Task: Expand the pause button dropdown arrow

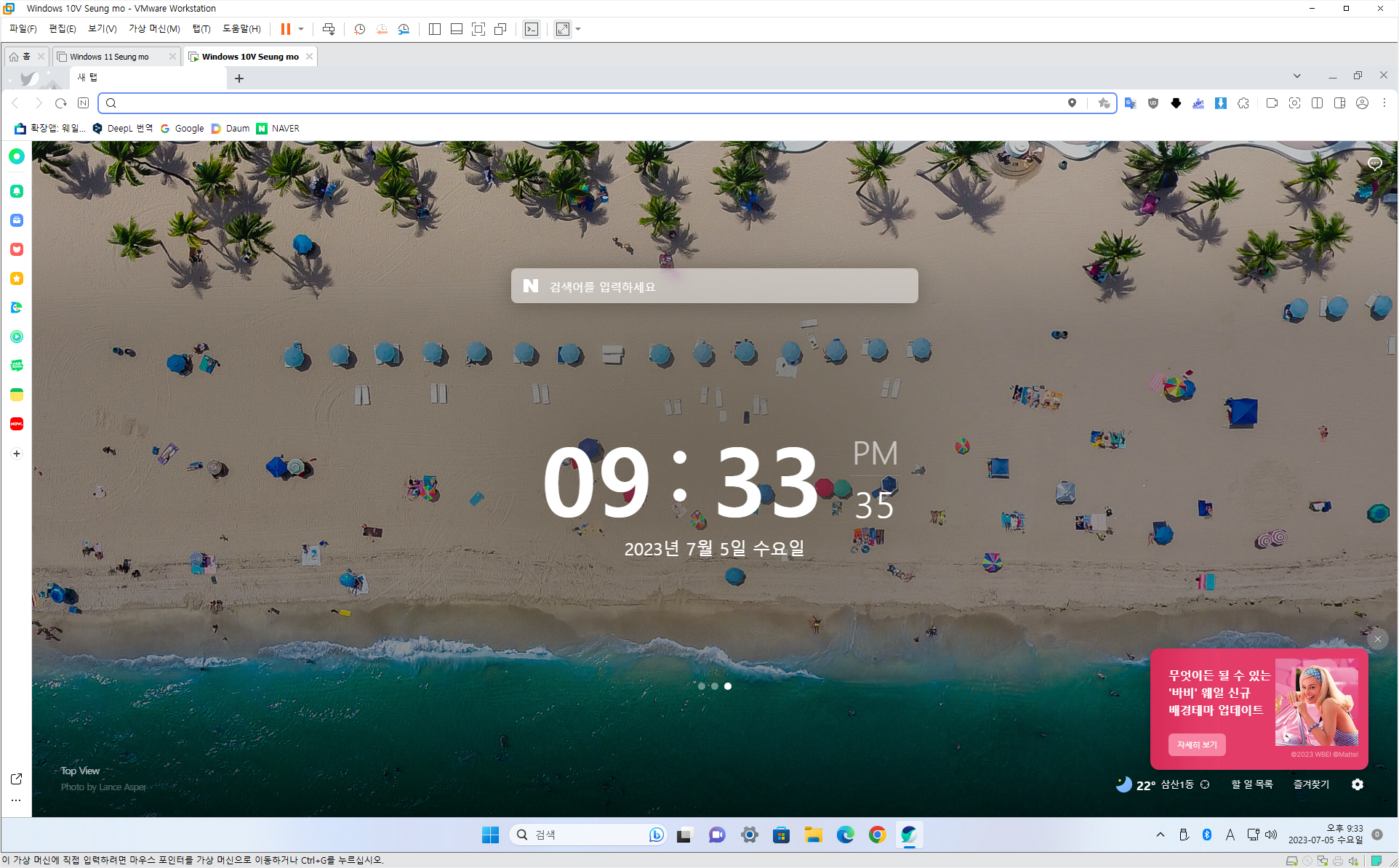Action: tap(301, 29)
